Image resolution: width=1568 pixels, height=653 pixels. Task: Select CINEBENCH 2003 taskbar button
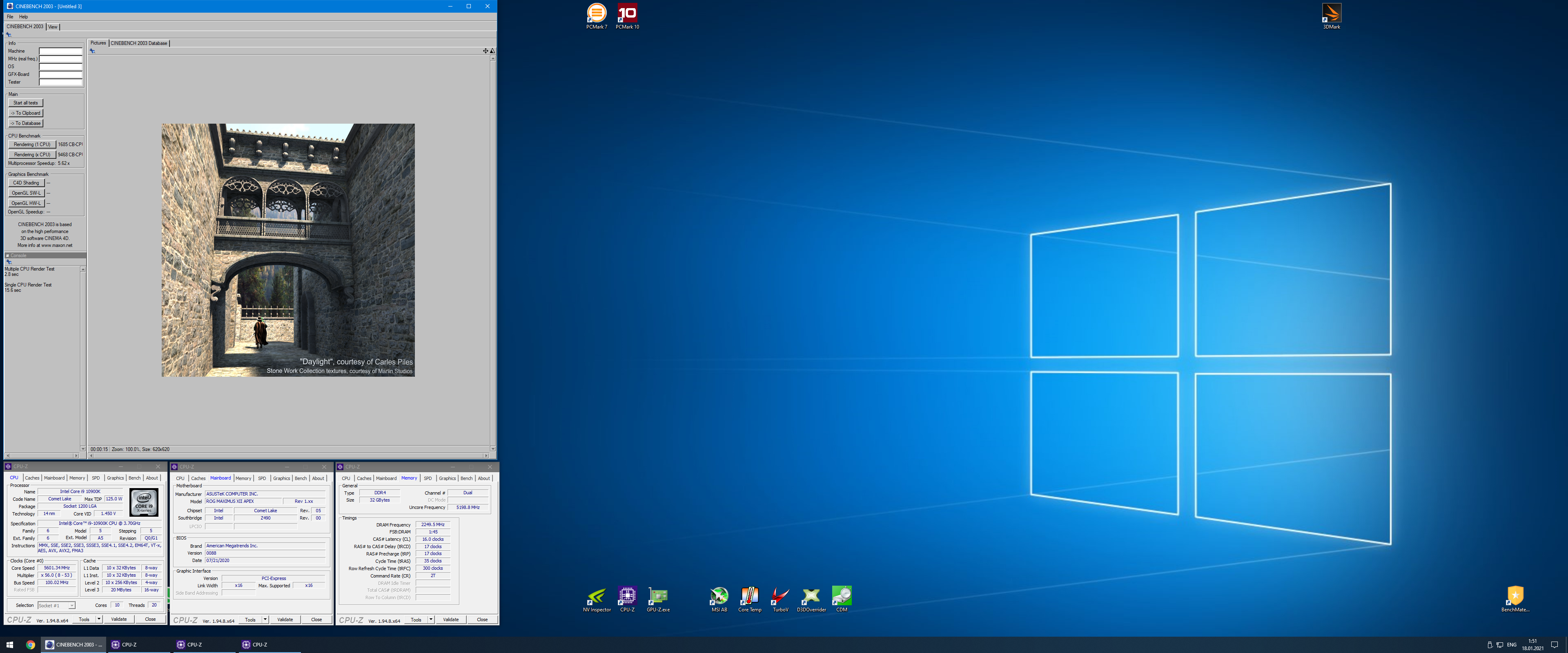click(x=73, y=644)
